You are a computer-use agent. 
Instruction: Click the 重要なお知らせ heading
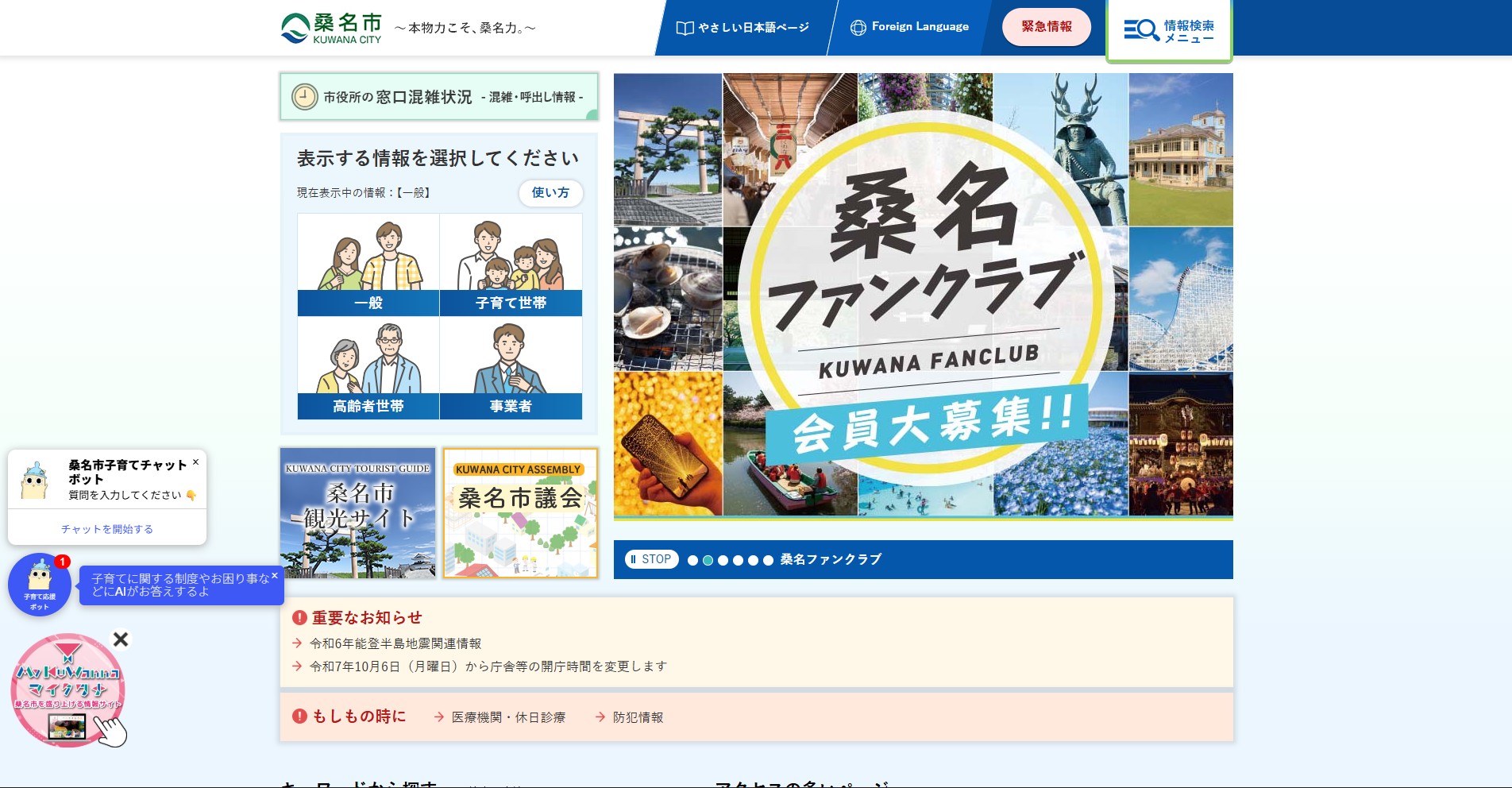[x=367, y=617]
